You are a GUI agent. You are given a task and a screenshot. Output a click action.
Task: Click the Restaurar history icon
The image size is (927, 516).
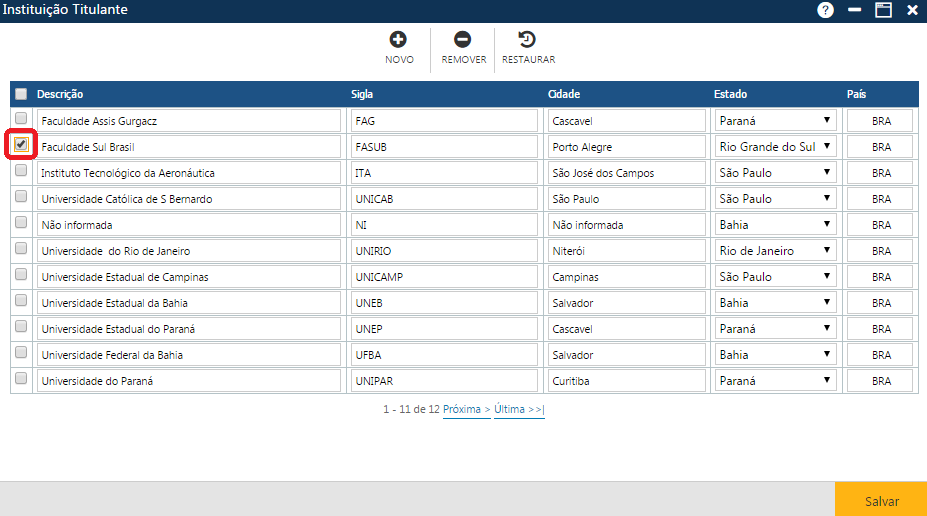click(x=527, y=40)
